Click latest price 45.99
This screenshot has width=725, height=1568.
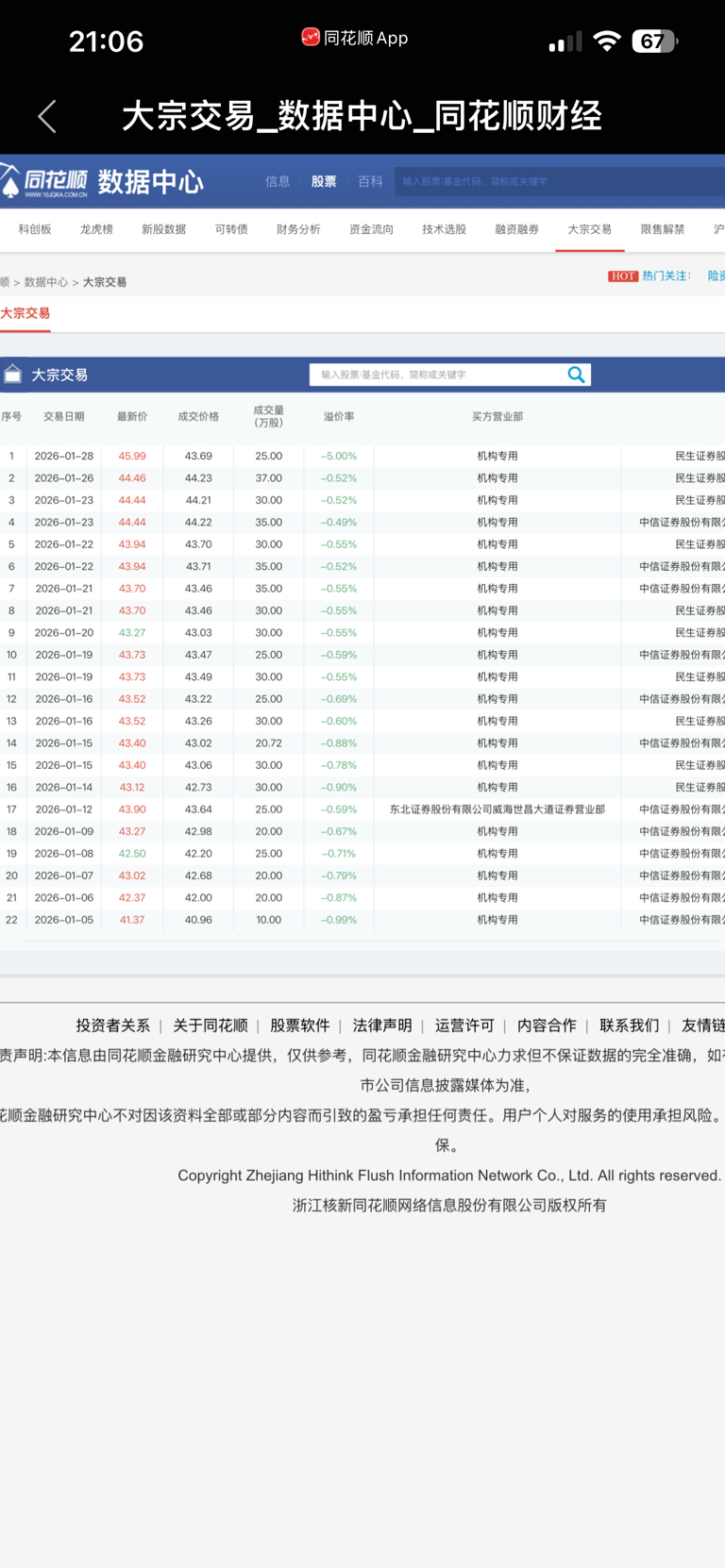132,456
